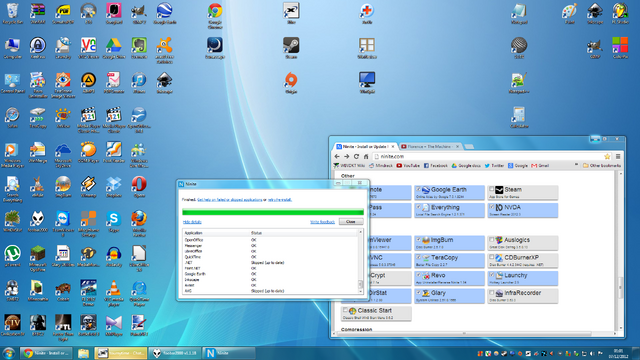Open the Google Earth desktop shortcut

pos(164,13)
